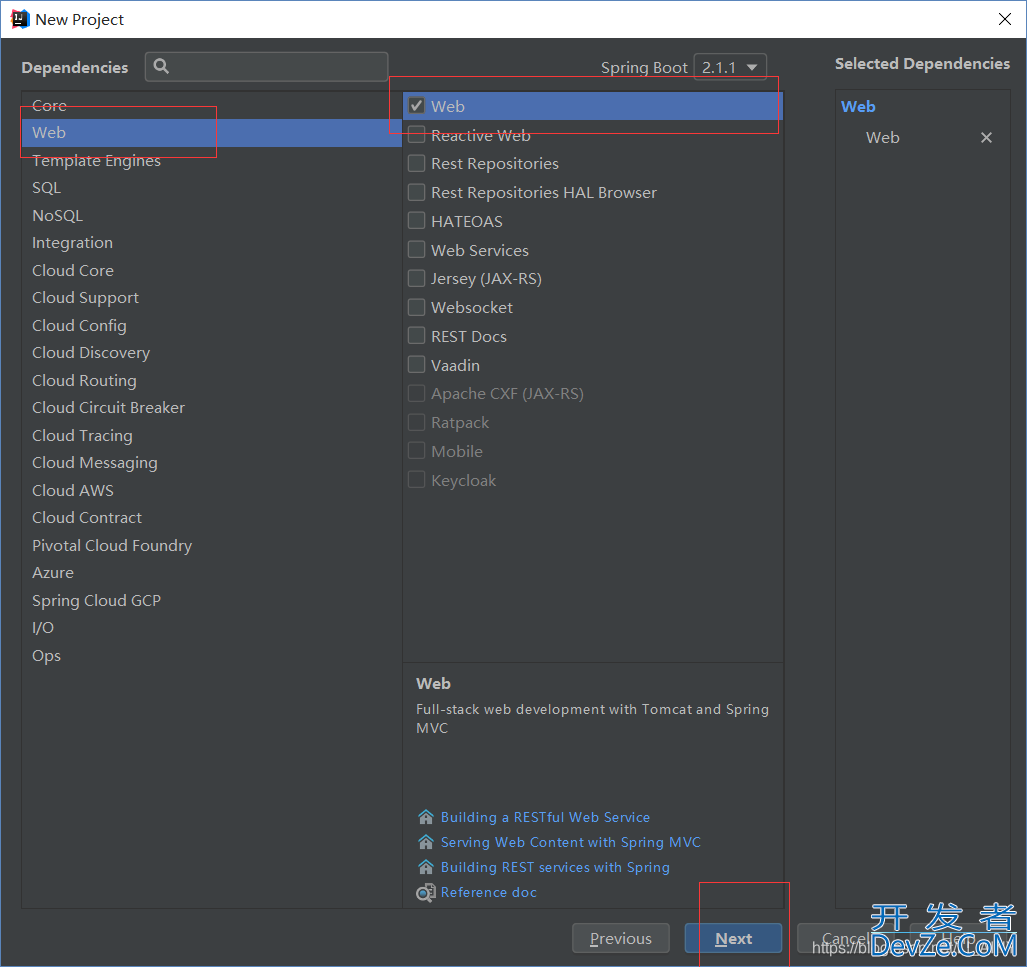Go back with the Previous button

(620, 938)
